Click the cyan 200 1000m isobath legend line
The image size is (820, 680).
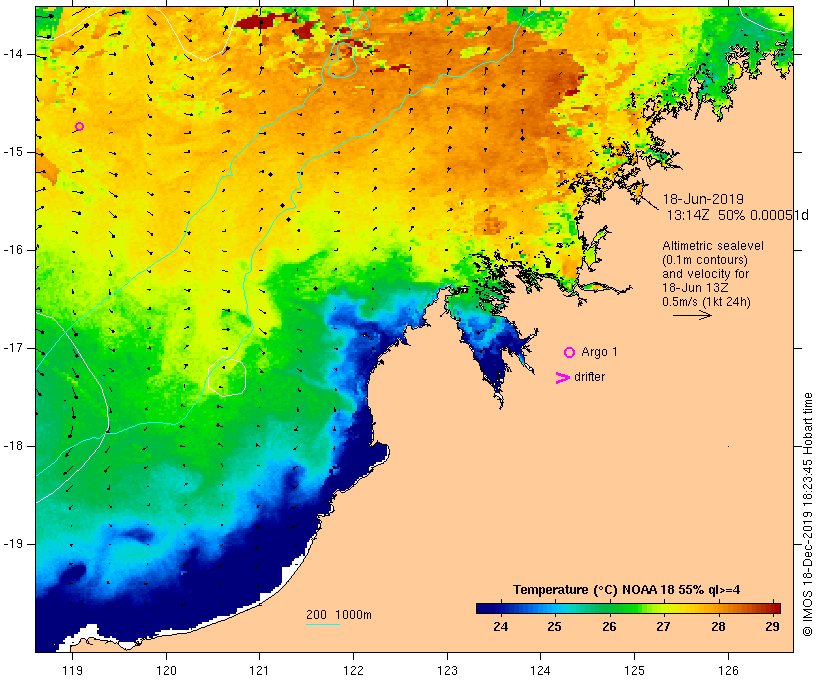point(323,624)
